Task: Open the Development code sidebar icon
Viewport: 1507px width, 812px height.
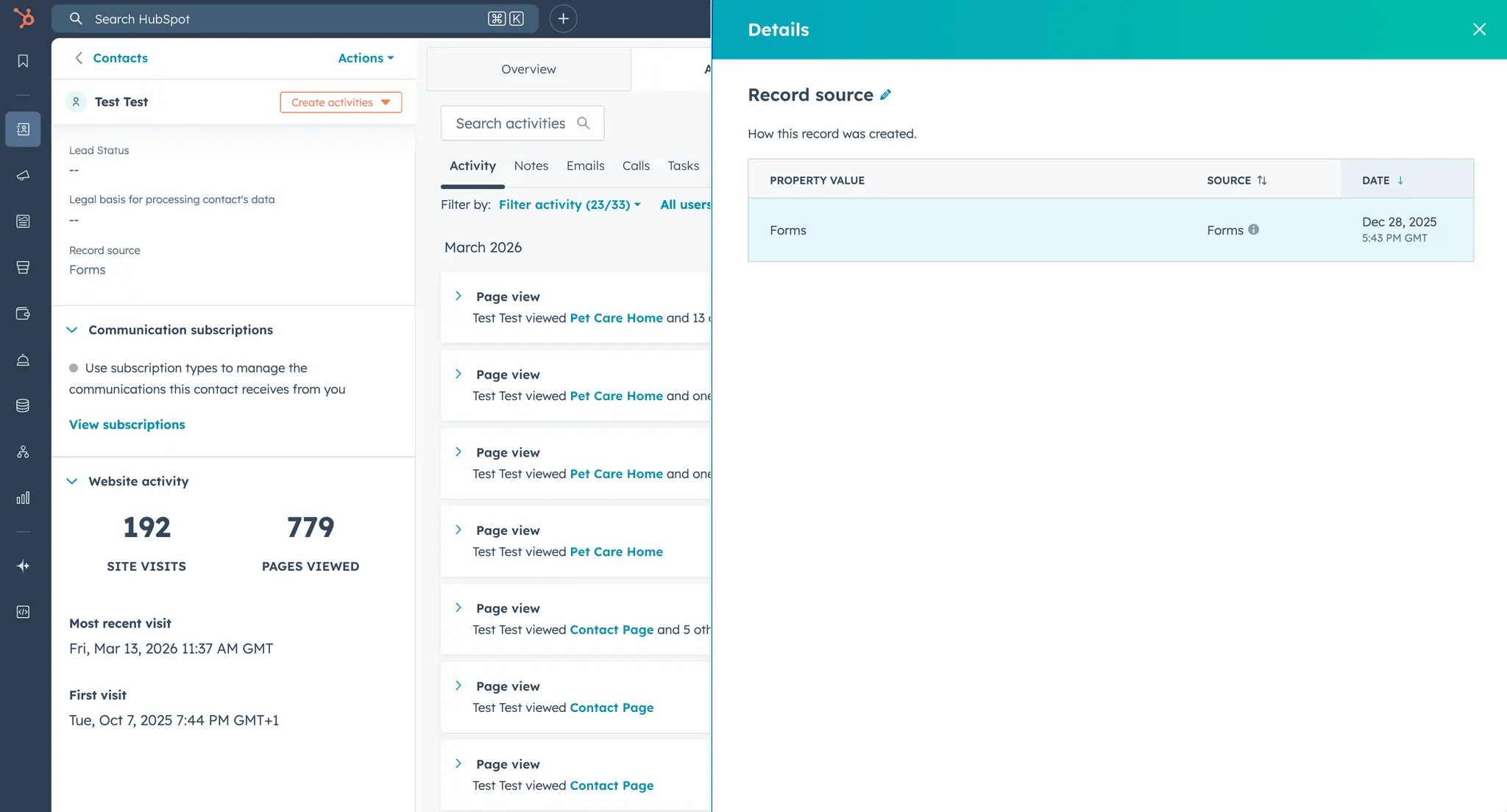Action: click(x=23, y=612)
